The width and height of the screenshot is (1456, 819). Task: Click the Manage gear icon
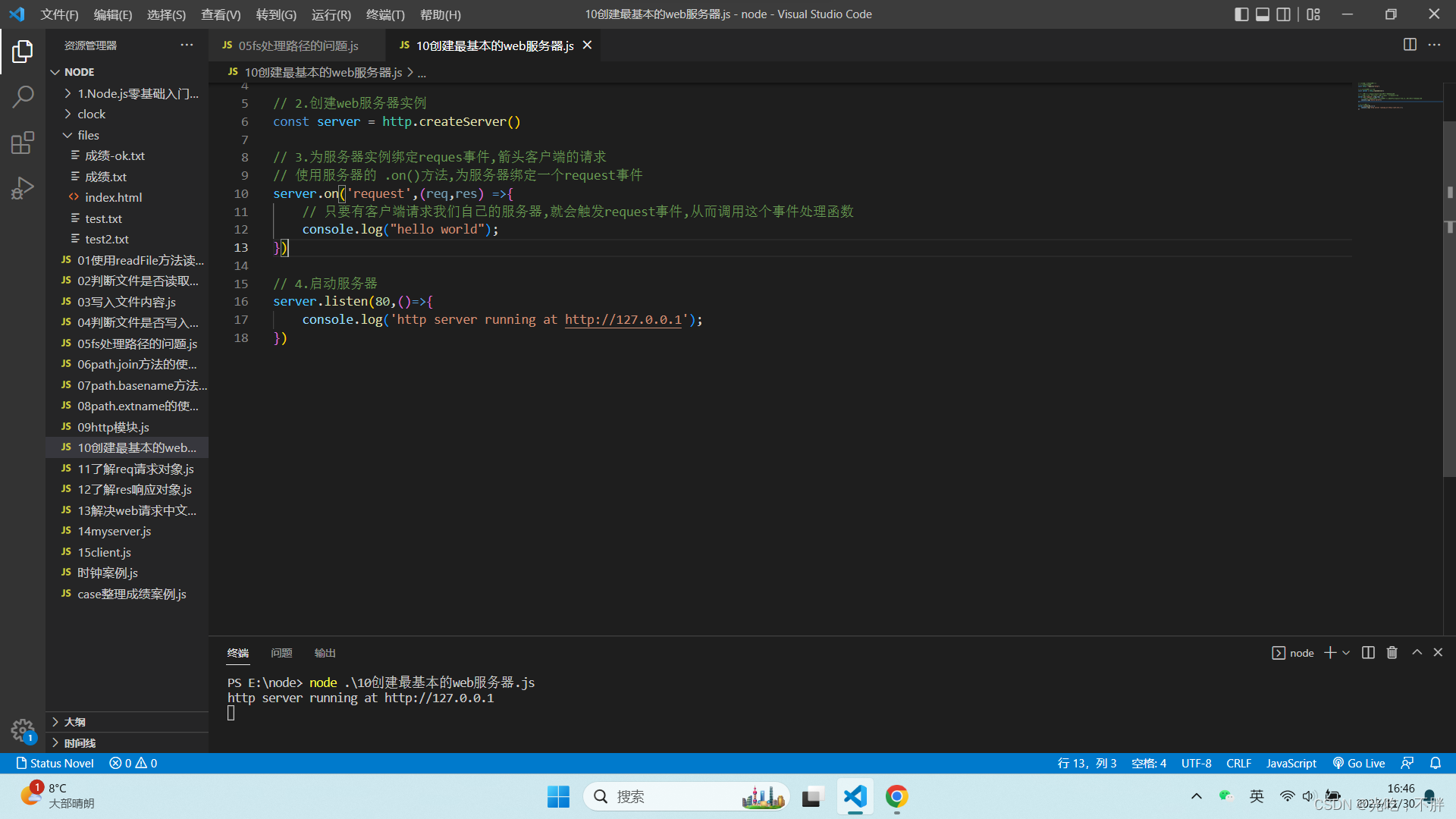click(23, 730)
